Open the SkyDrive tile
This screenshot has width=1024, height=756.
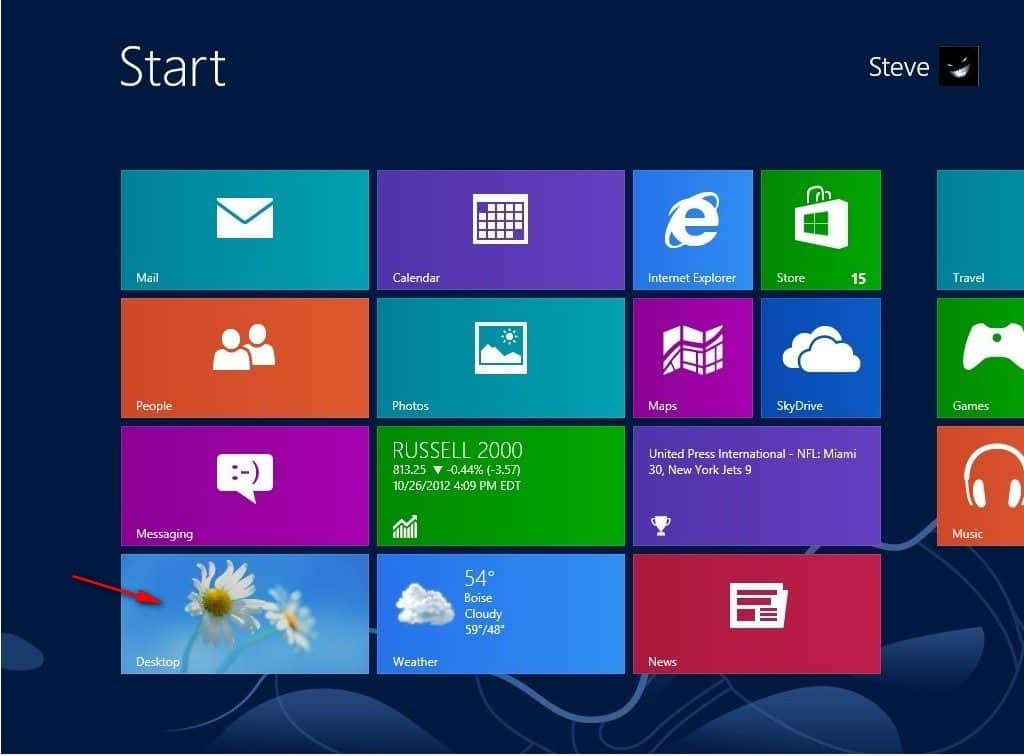[x=821, y=358]
